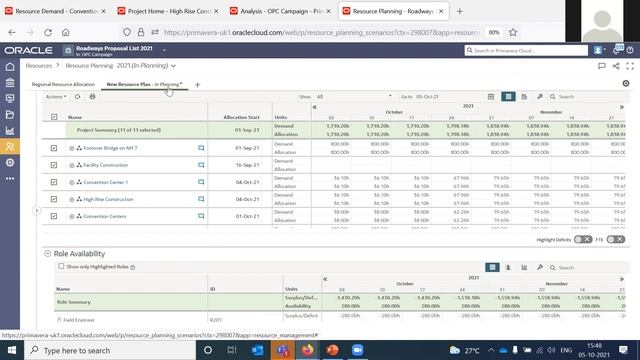Image resolution: width=640 pixels, height=360 pixels.
Task: Open Firefox from the Windows taskbar
Action: pos(307,350)
